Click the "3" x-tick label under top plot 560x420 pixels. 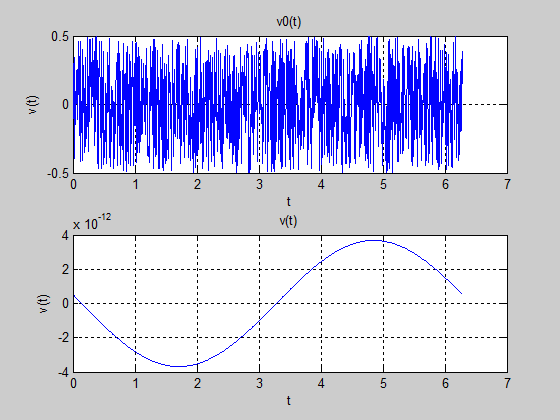point(259,185)
